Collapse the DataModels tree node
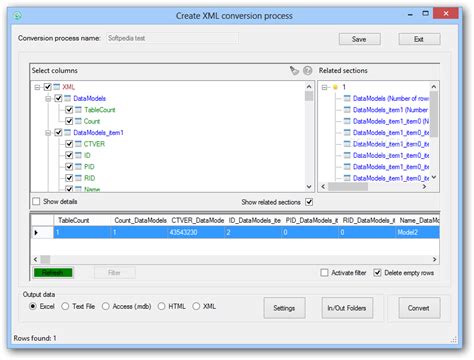This screenshot has width=474, height=360. [48, 99]
